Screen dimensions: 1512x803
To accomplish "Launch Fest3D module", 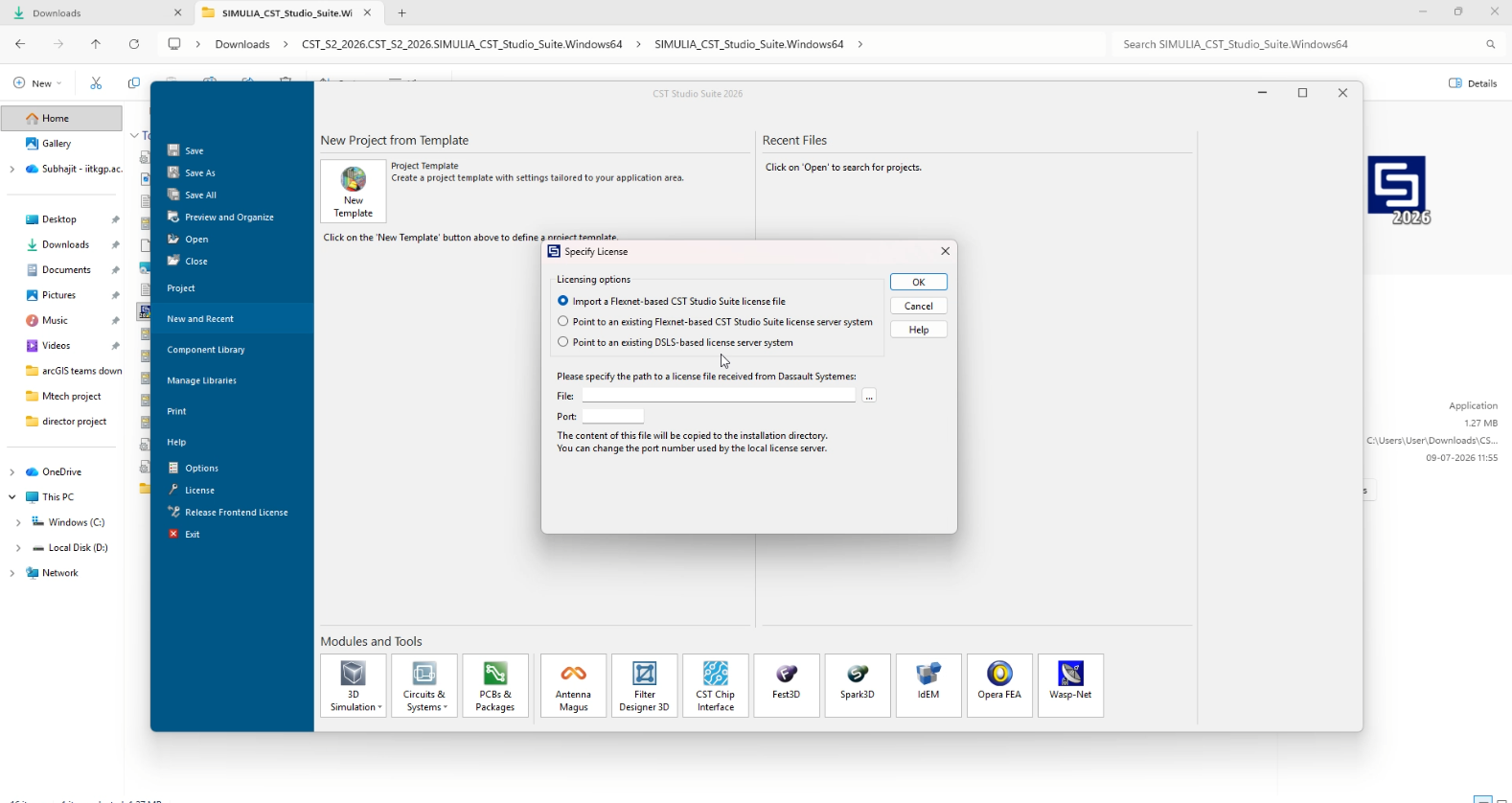I will (x=787, y=685).
